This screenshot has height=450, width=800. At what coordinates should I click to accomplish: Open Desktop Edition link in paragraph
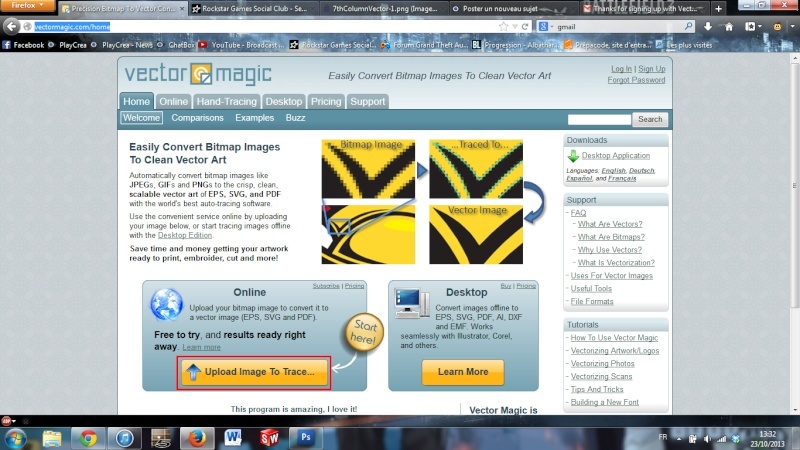tap(185, 235)
